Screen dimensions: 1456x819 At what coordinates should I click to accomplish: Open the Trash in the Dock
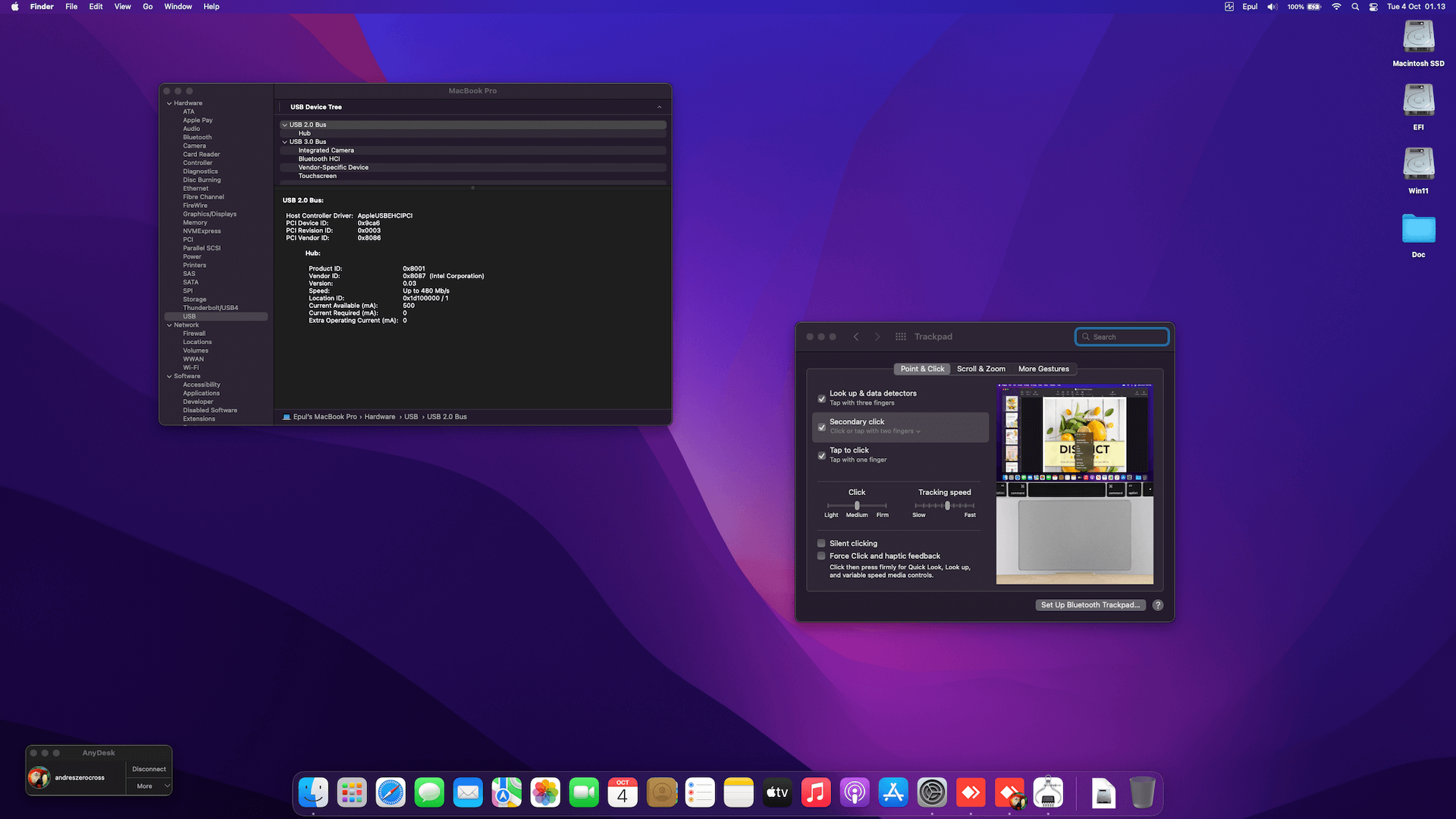(x=1142, y=793)
